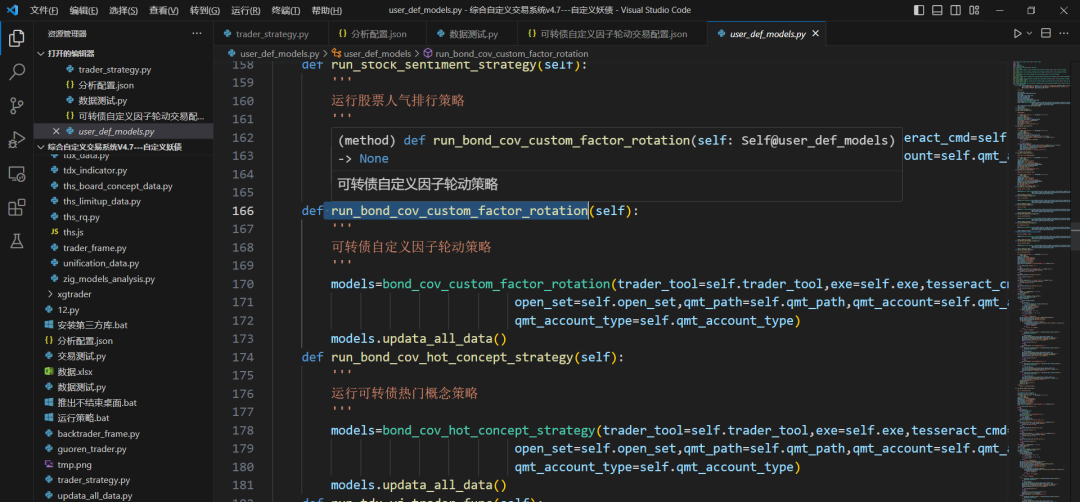Open the 编辑(E) menu
The height and width of the screenshot is (502, 1080).
83,10
